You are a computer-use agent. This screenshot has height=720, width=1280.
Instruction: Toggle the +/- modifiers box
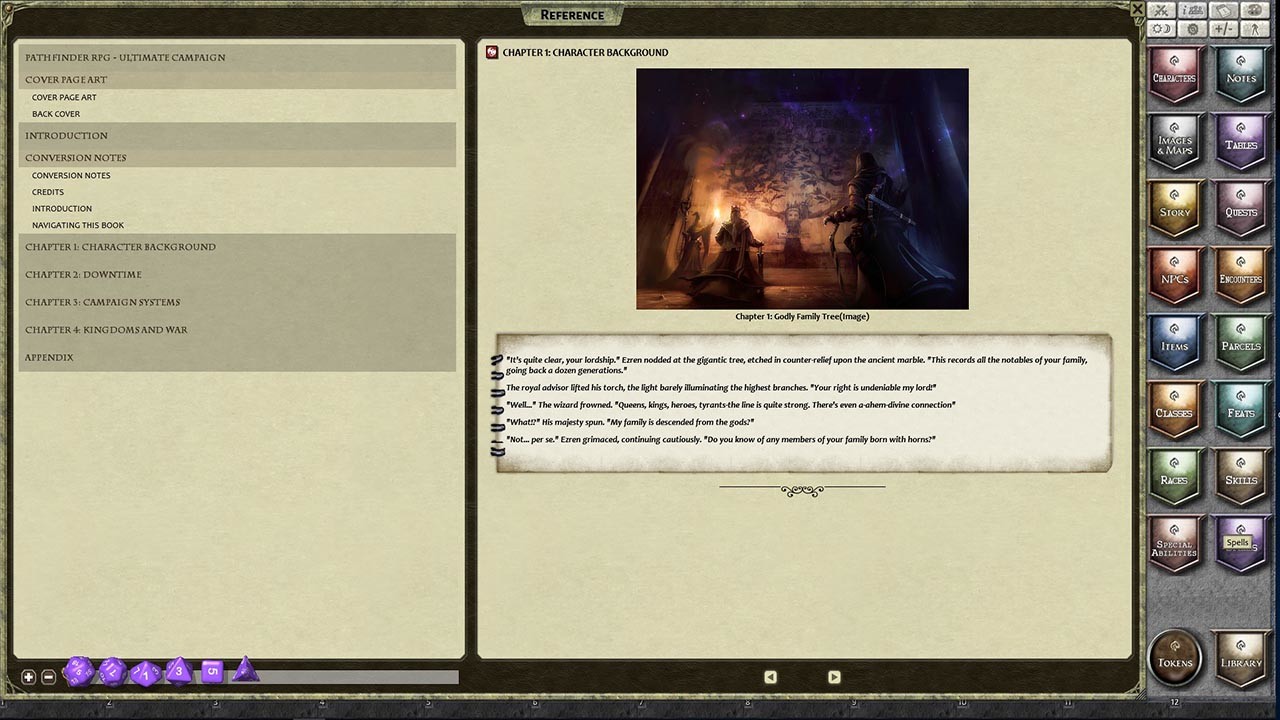pyautogui.click(x=1222, y=29)
